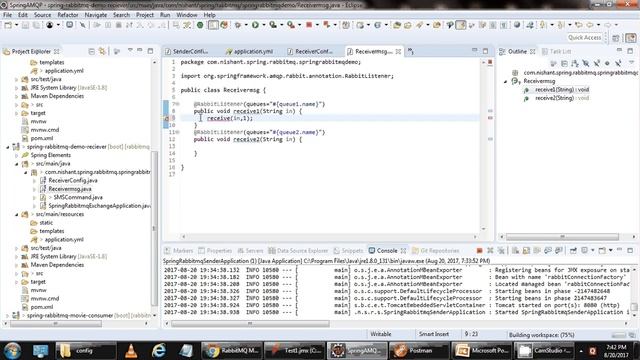The width and height of the screenshot is (640, 360).
Task: Click the green Run button in toolbar
Action: pyautogui.click(x=255, y=25)
